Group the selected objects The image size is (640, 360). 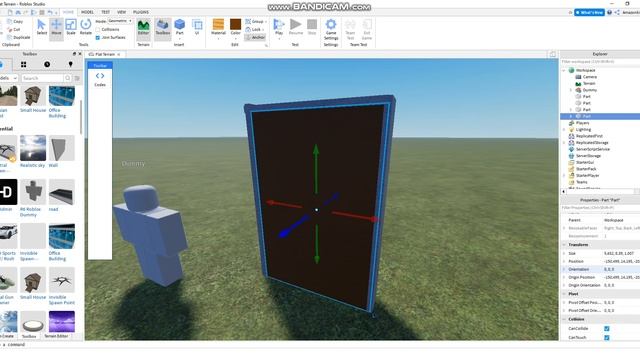pos(256,22)
